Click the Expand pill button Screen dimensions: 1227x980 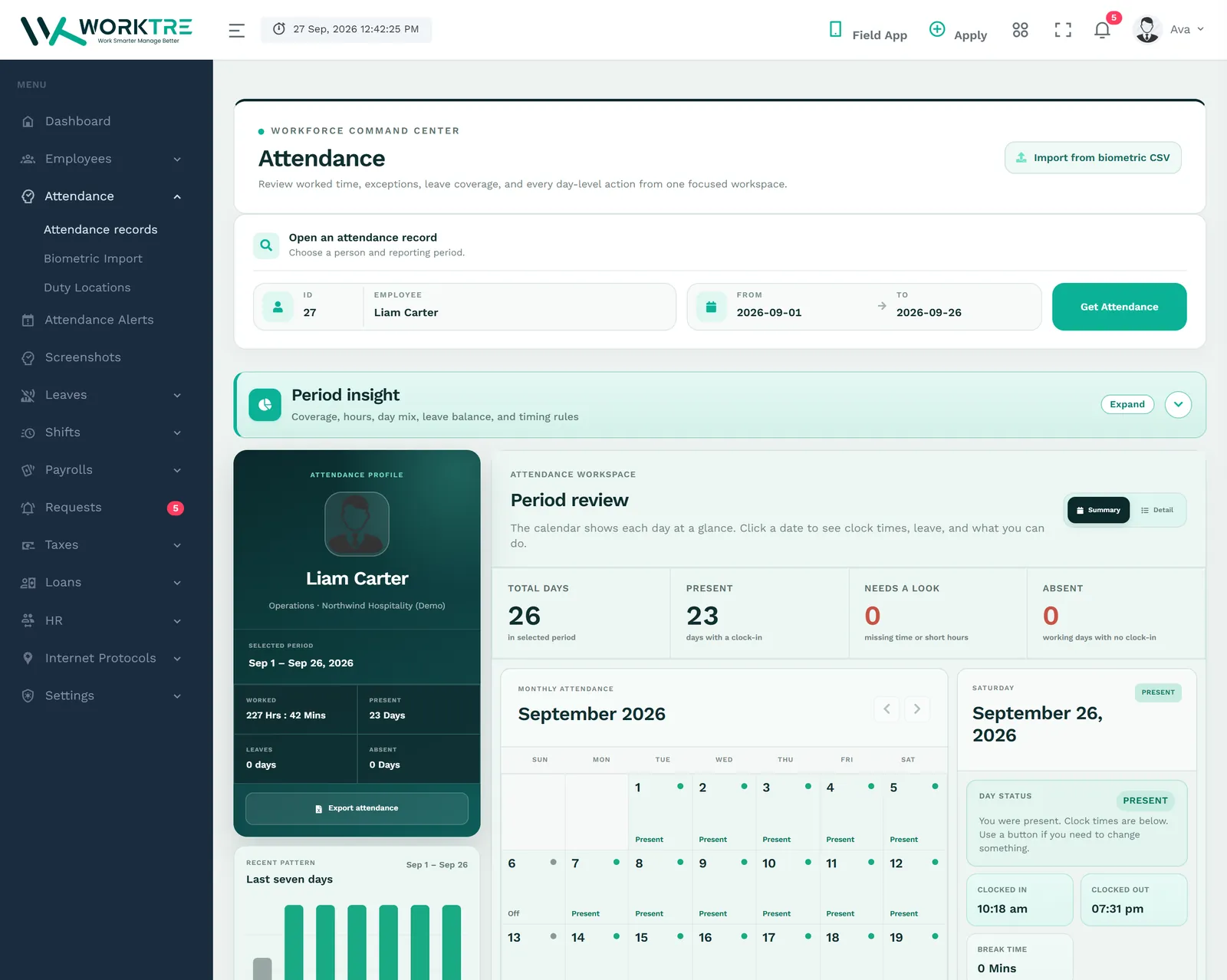[x=1127, y=404]
